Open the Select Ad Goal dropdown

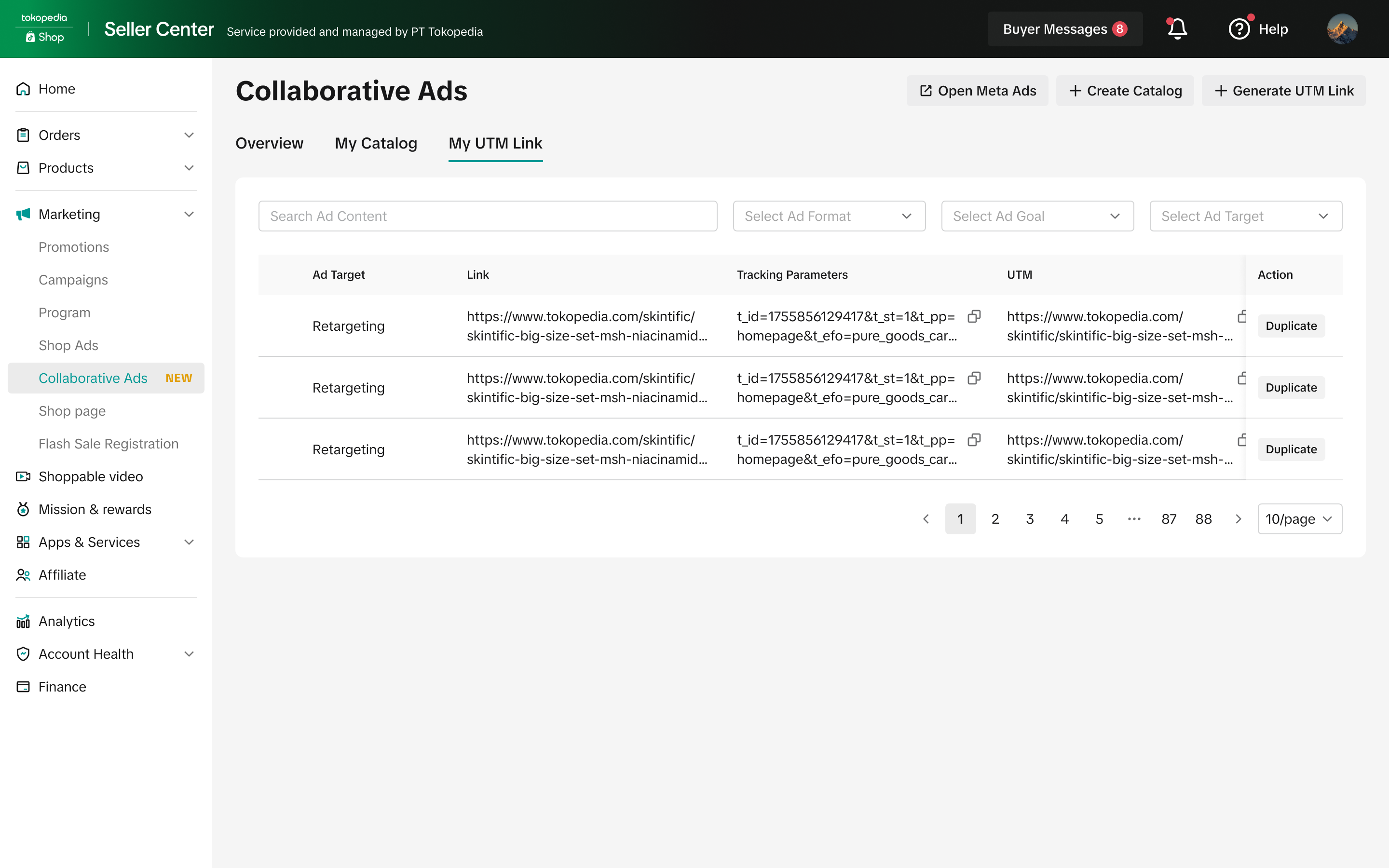(x=1037, y=216)
